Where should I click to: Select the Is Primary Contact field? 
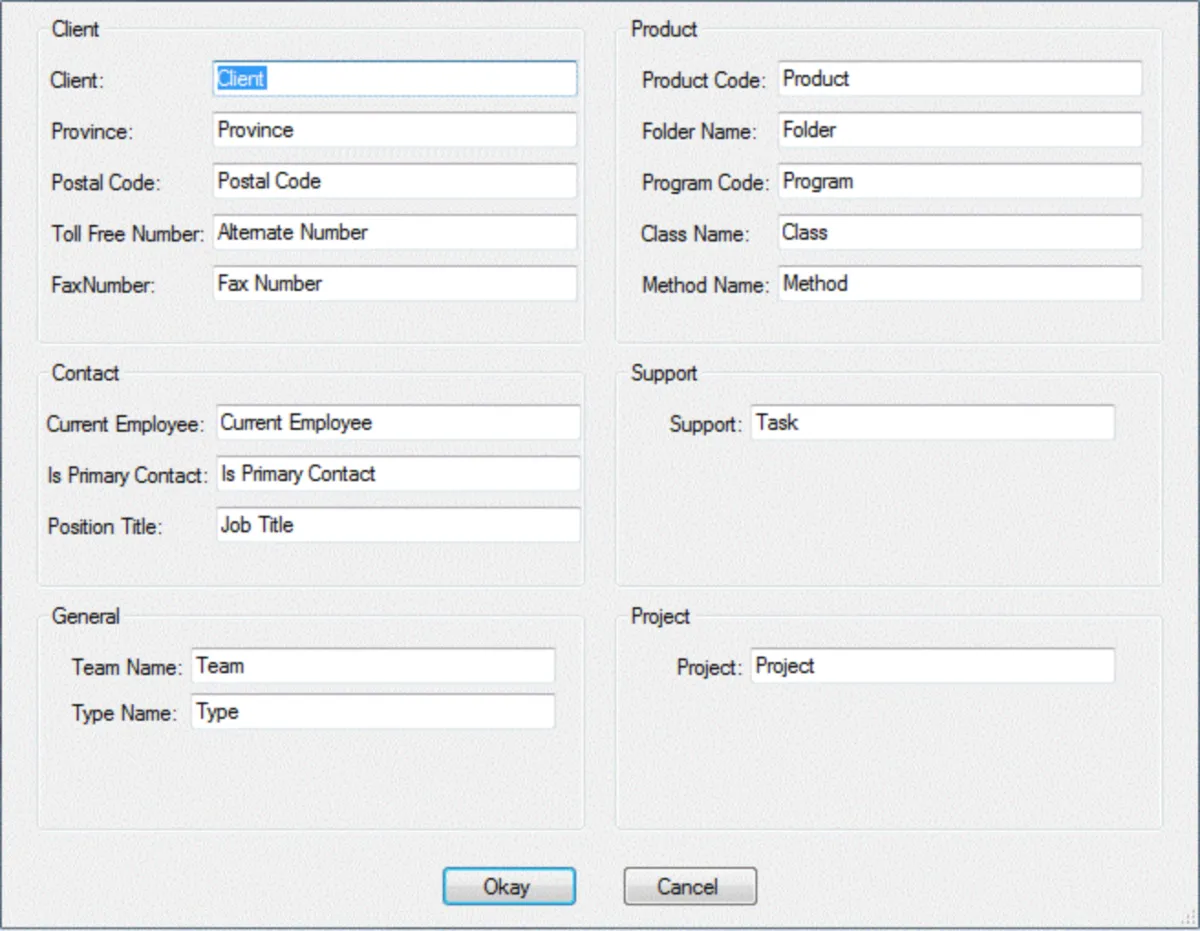pos(398,474)
